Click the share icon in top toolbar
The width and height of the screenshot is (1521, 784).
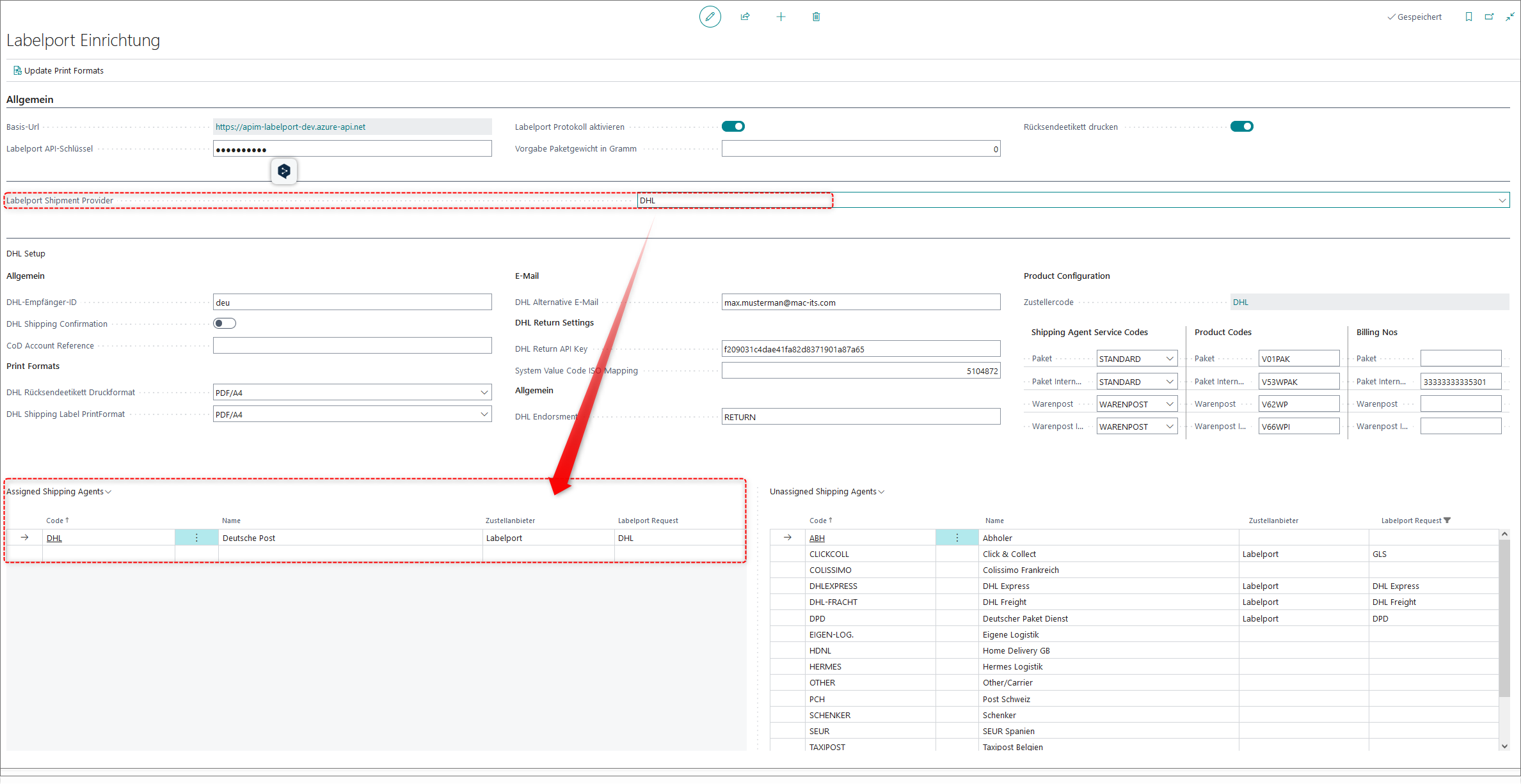(x=745, y=17)
